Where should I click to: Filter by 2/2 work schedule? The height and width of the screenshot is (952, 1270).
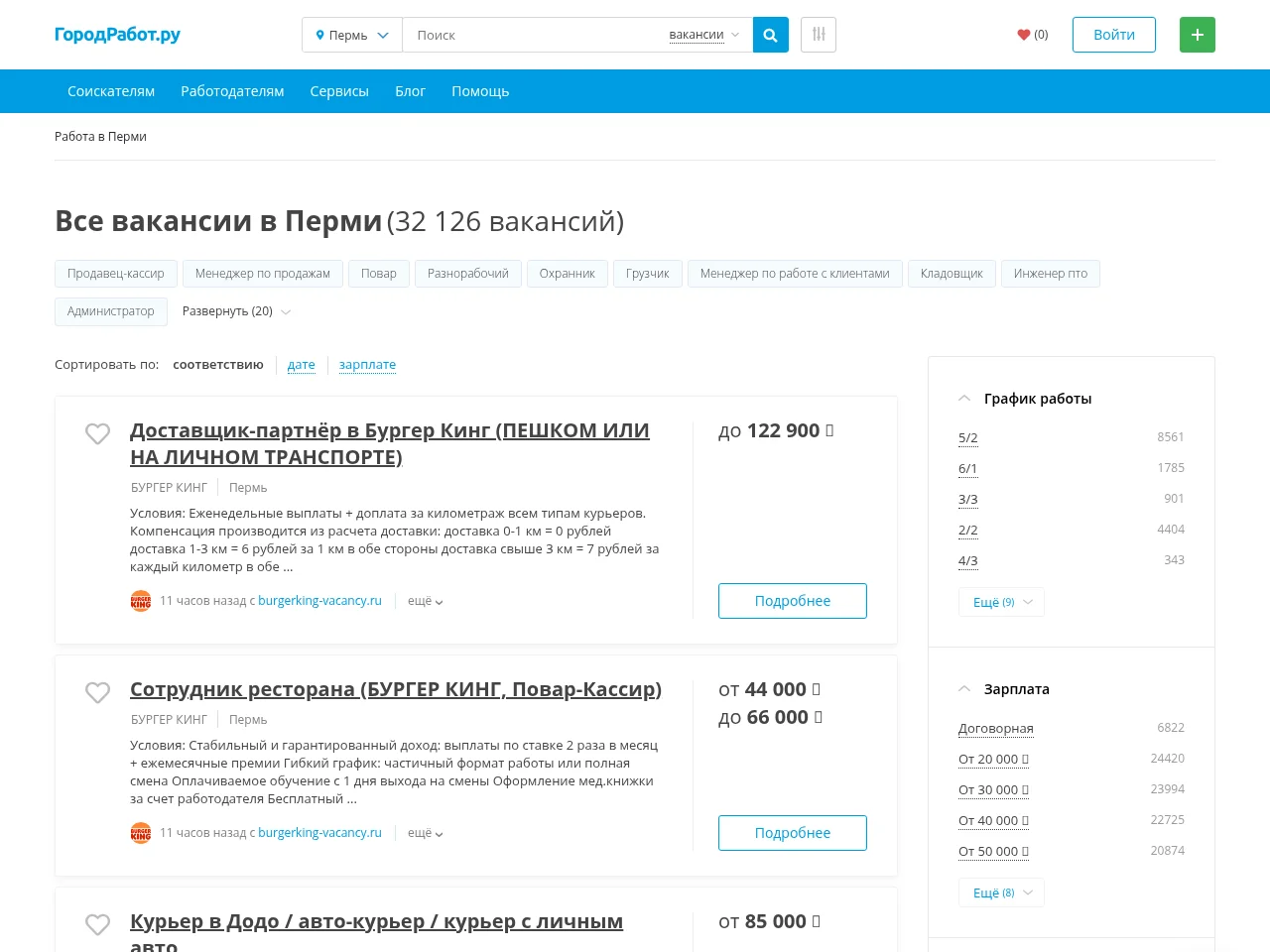pyautogui.click(x=968, y=530)
